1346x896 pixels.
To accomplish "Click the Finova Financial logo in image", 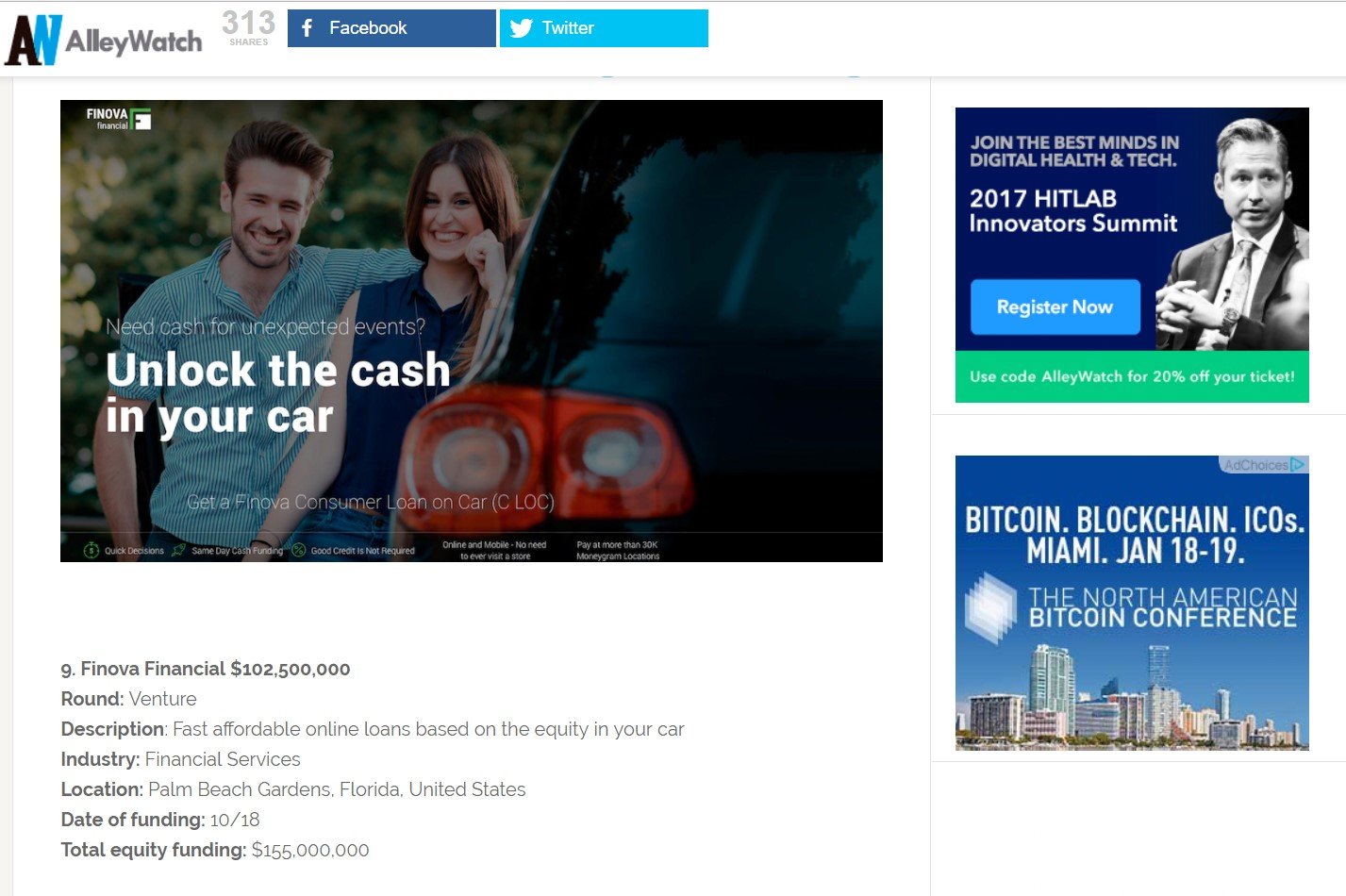I will (119, 119).
